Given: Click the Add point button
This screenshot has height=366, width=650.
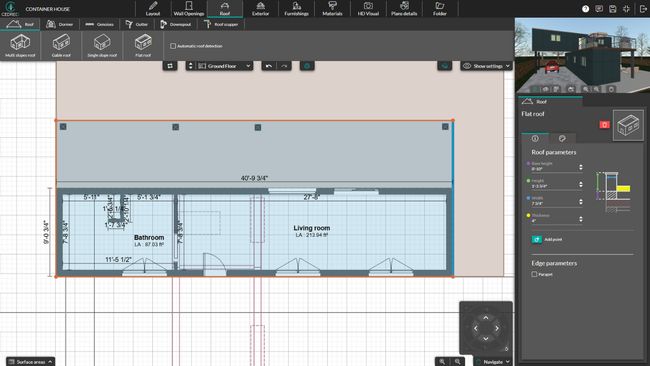Looking at the screenshot, I should tap(547, 239).
